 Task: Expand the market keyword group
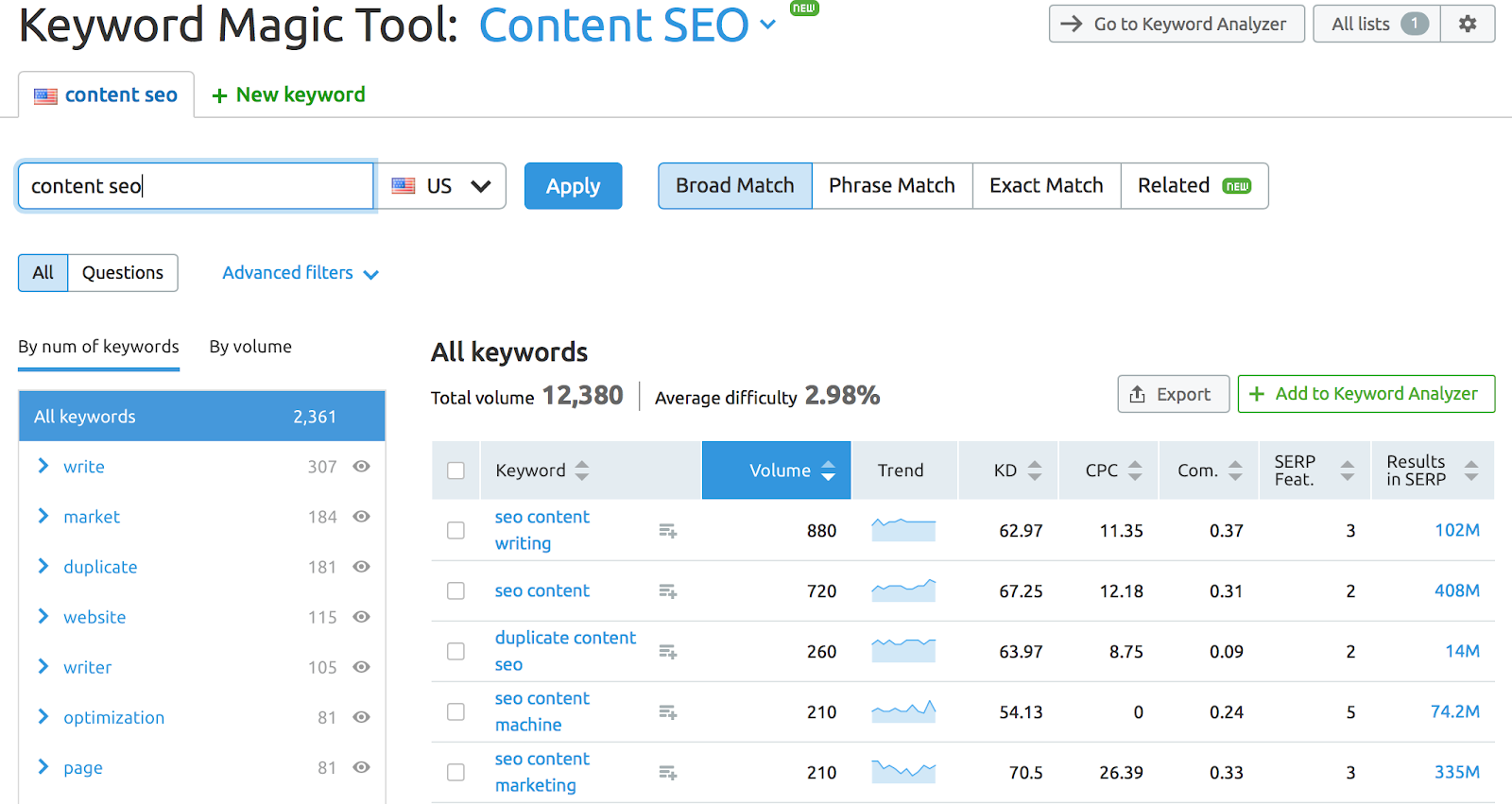click(43, 516)
